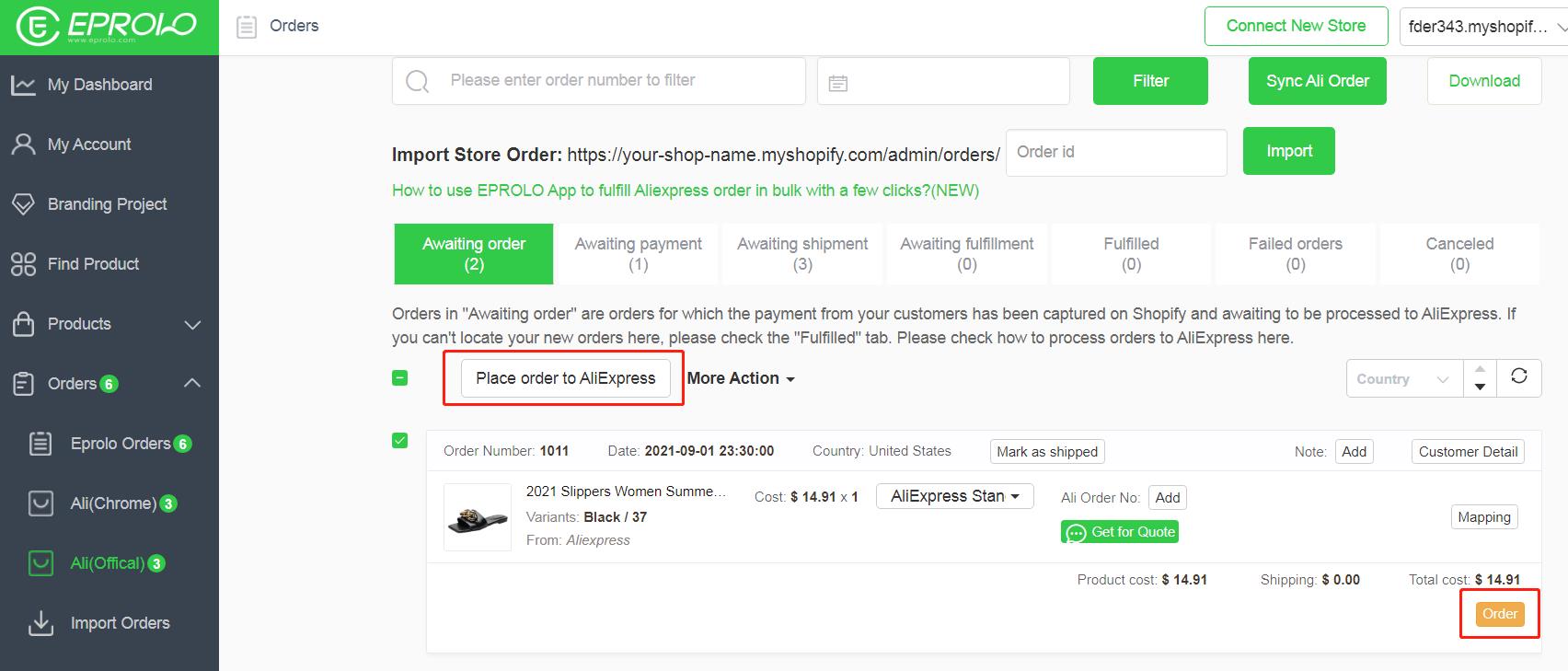The width and height of the screenshot is (1568, 671).
Task: Switch to Awaiting shipment tab
Action: [x=802, y=254]
